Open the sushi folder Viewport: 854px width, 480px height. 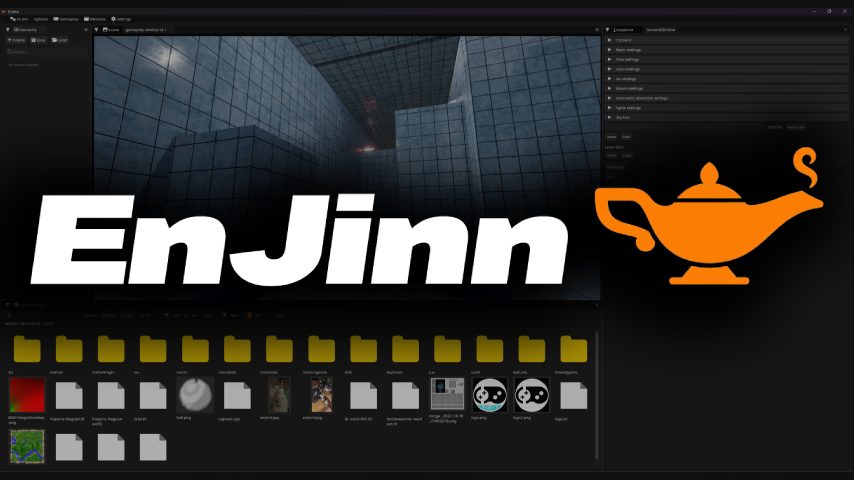point(490,349)
